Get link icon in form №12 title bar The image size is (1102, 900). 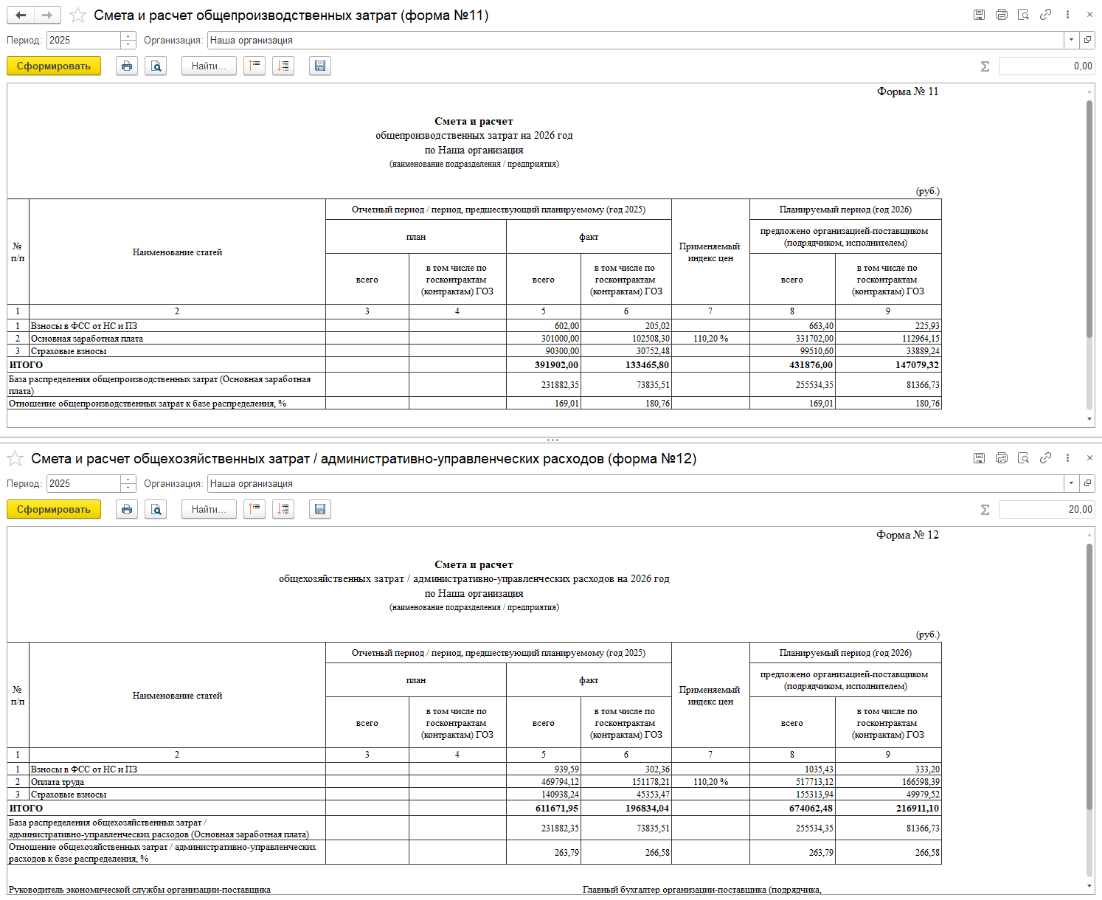(x=1046, y=458)
